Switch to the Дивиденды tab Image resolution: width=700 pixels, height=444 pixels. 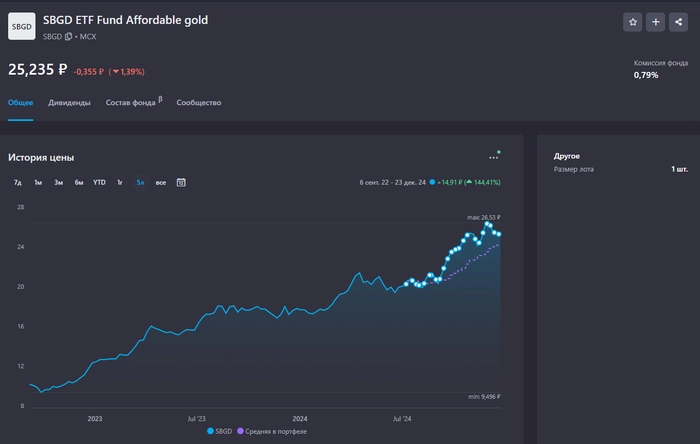pos(70,103)
